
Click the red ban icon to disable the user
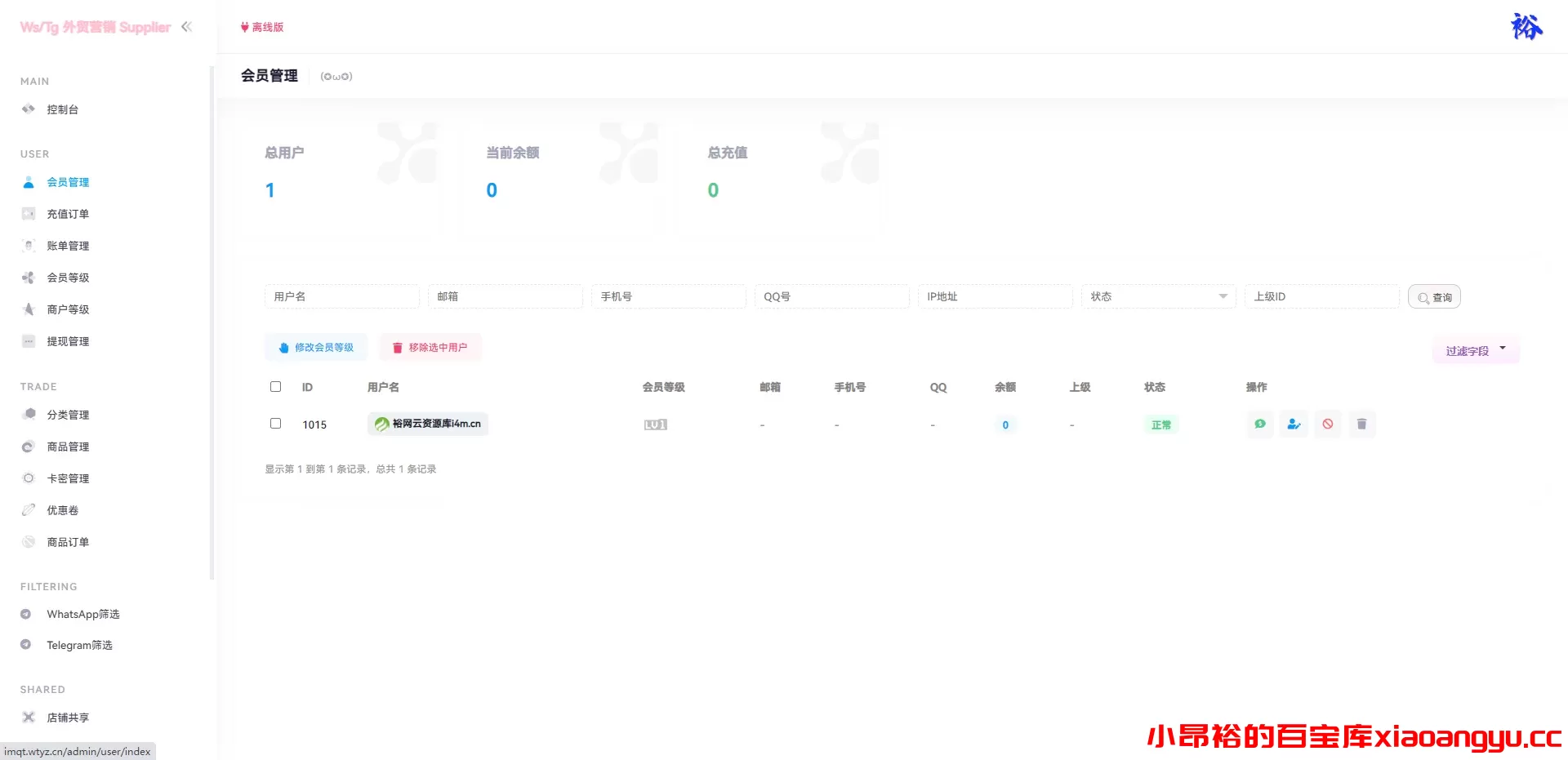click(1327, 424)
